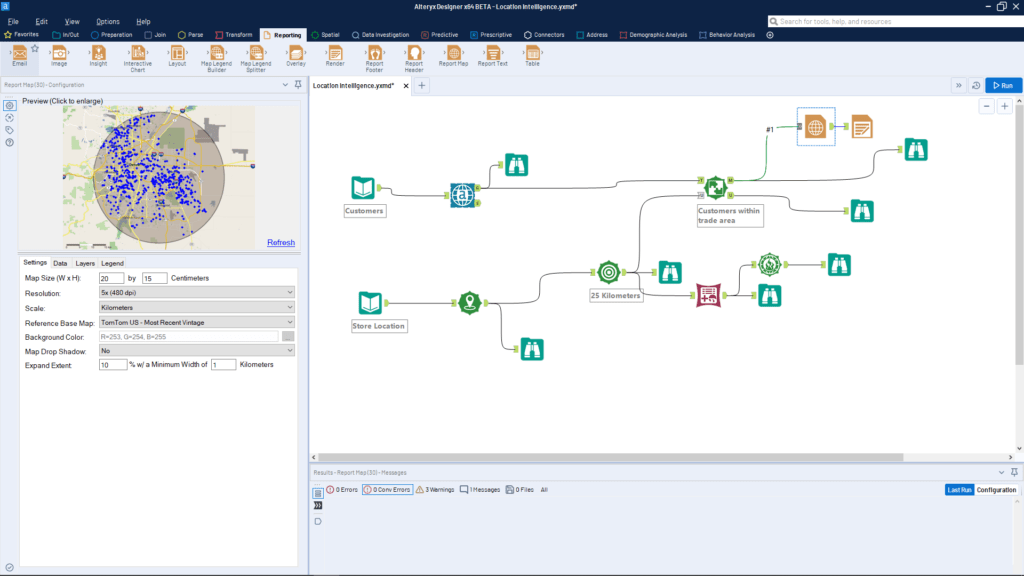Image resolution: width=1024 pixels, height=576 pixels.
Task: Open the Map Drop Shadow dropdown
Action: pyautogui.click(x=197, y=351)
